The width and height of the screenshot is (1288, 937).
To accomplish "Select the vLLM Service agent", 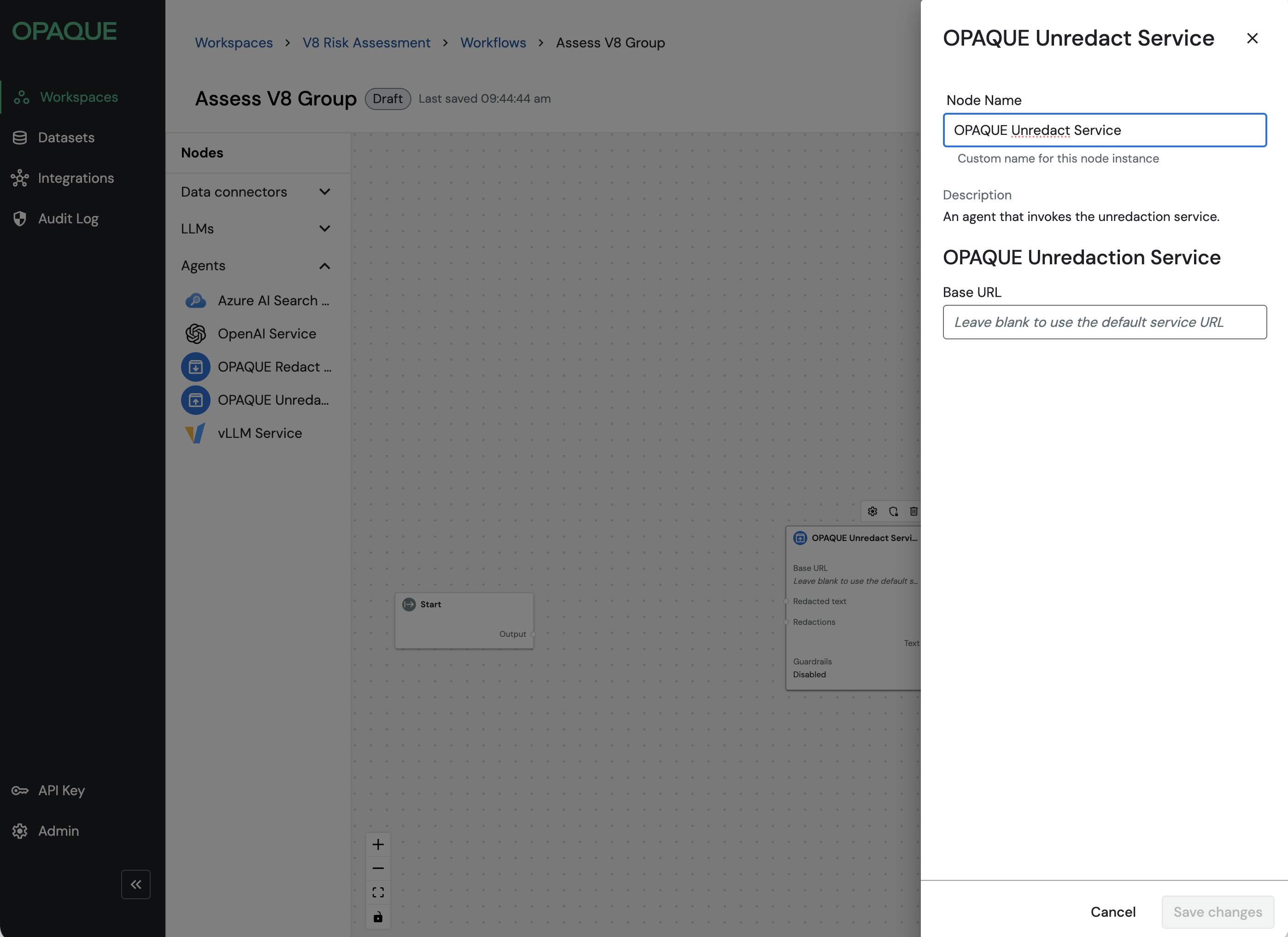I will click(259, 433).
